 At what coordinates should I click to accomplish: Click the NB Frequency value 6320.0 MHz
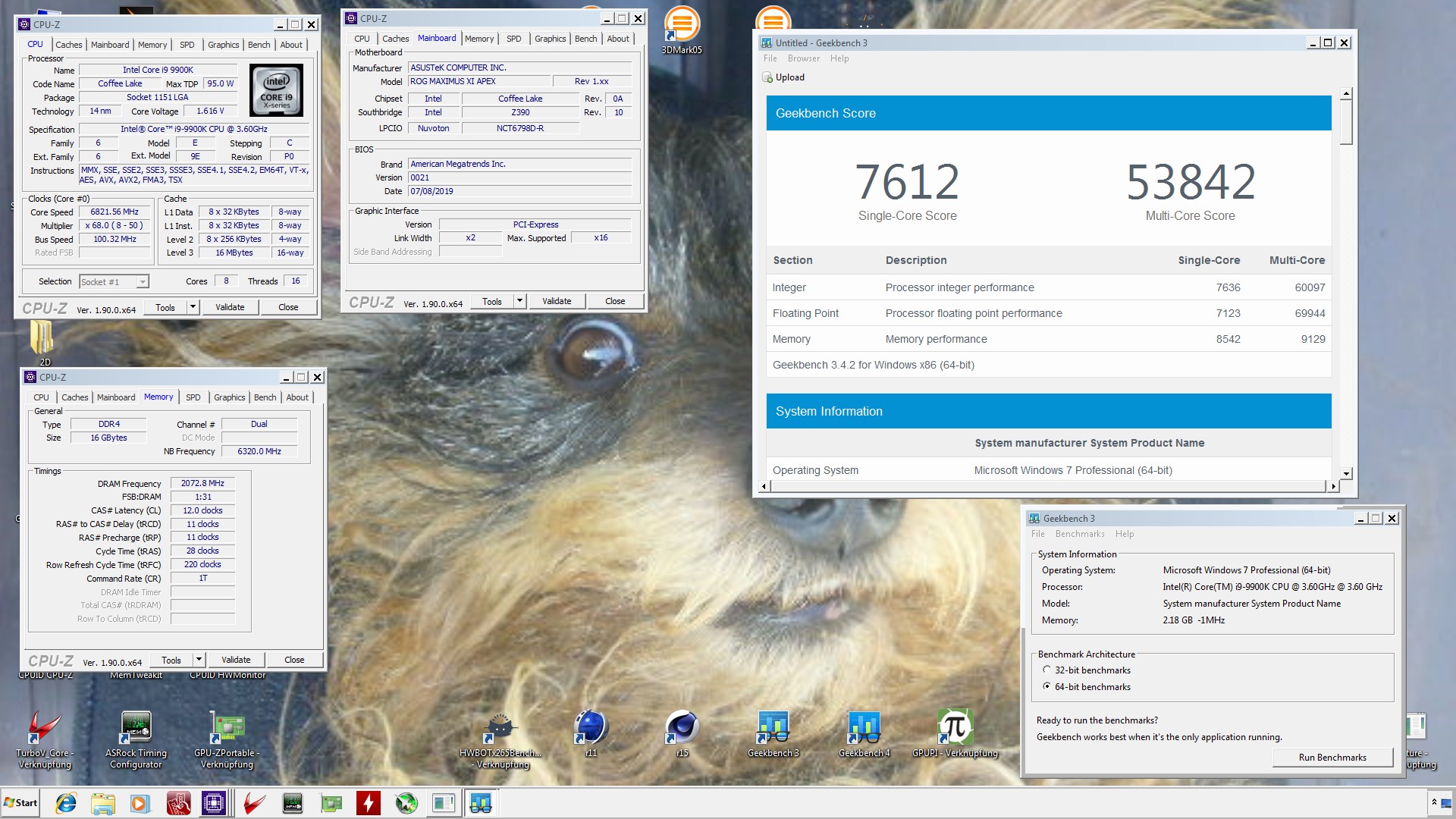259,451
